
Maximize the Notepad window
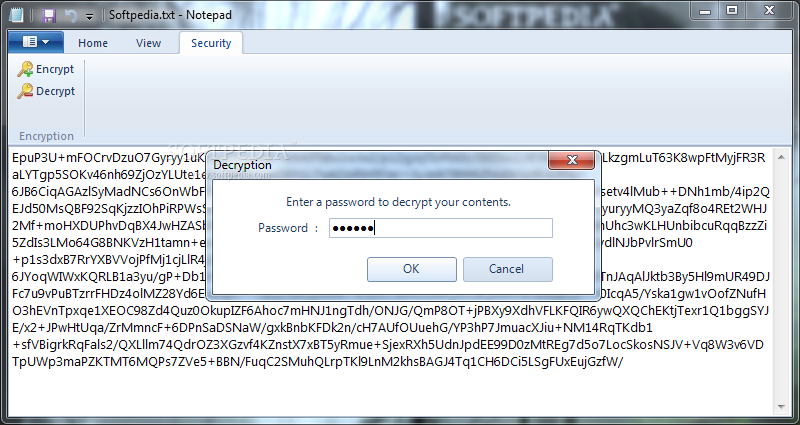point(732,10)
